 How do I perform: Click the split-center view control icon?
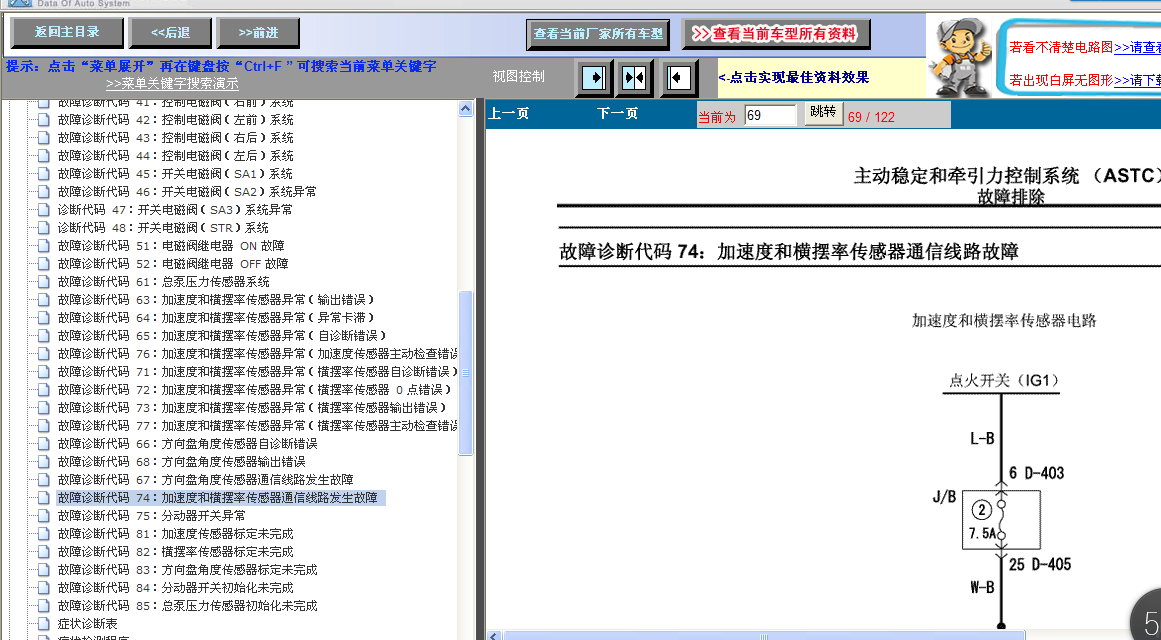pyautogui.click(x=635, y=78)
